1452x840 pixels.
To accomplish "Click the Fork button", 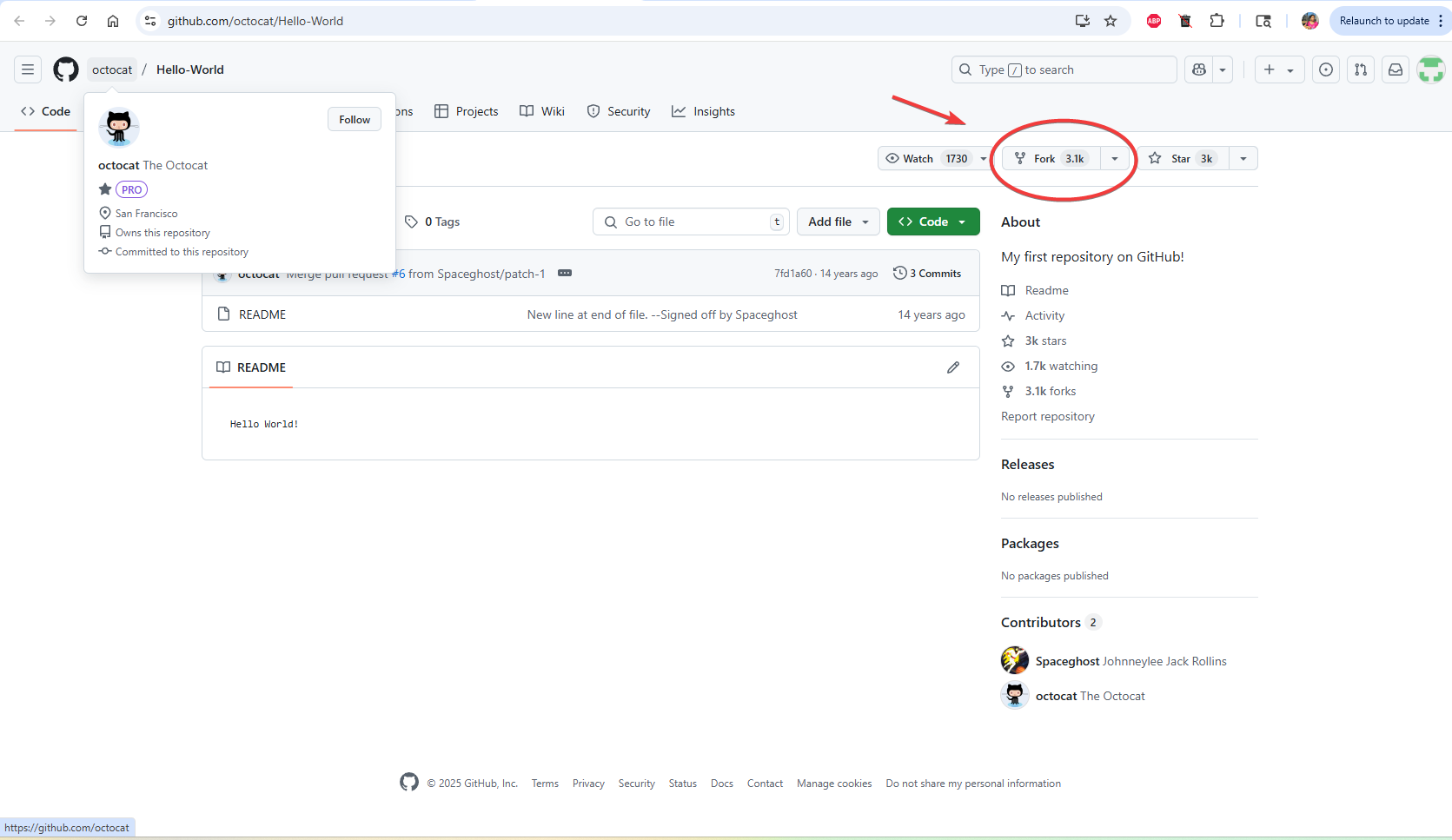I will [x=1051, y=158].
